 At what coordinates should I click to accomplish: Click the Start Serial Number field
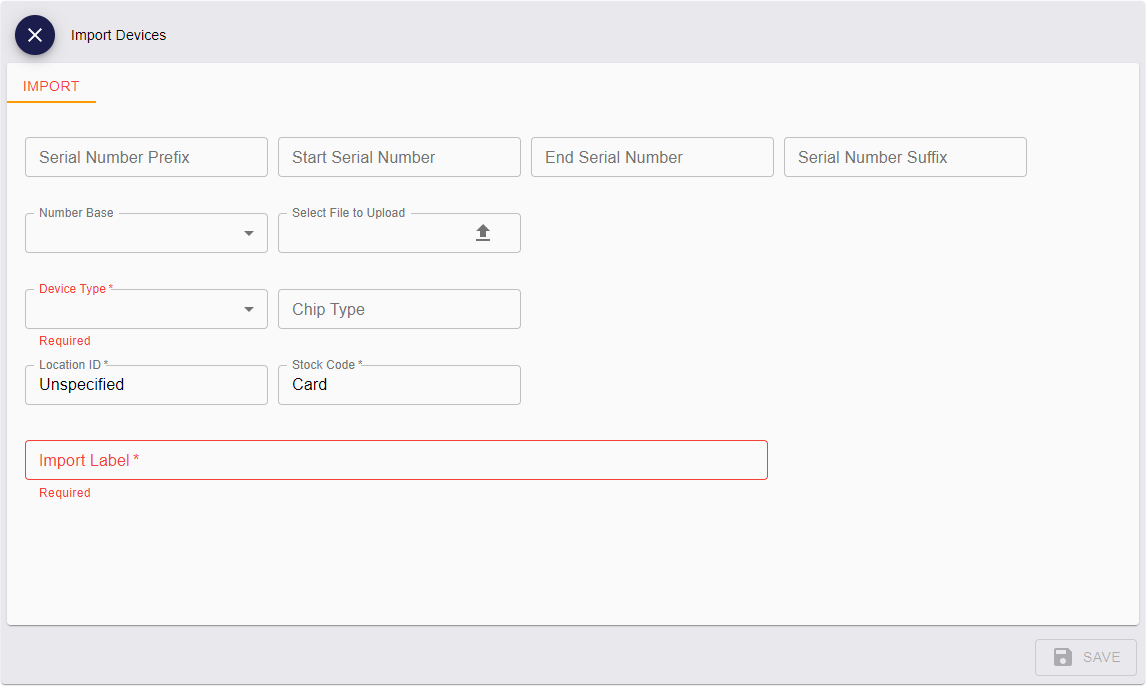[x=399, y=157]
